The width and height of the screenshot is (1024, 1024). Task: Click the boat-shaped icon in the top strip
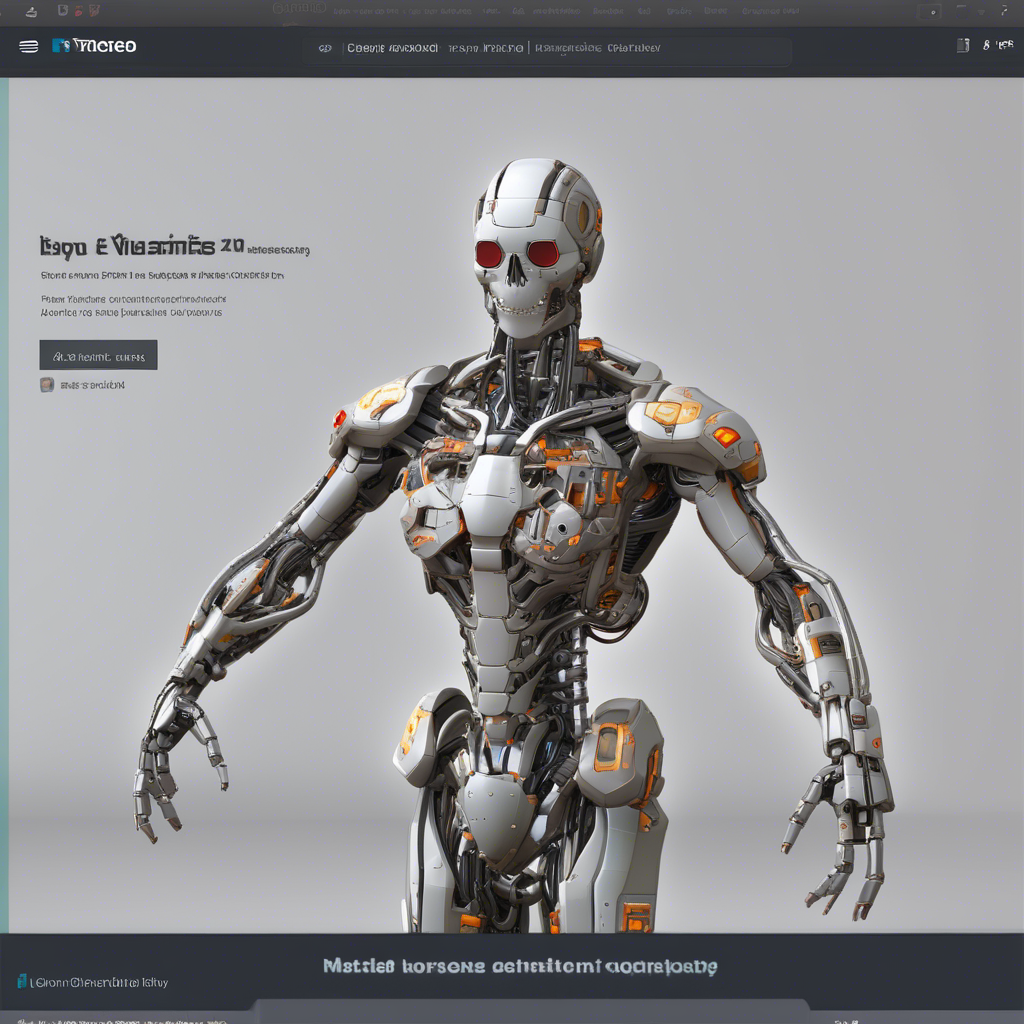31,12
